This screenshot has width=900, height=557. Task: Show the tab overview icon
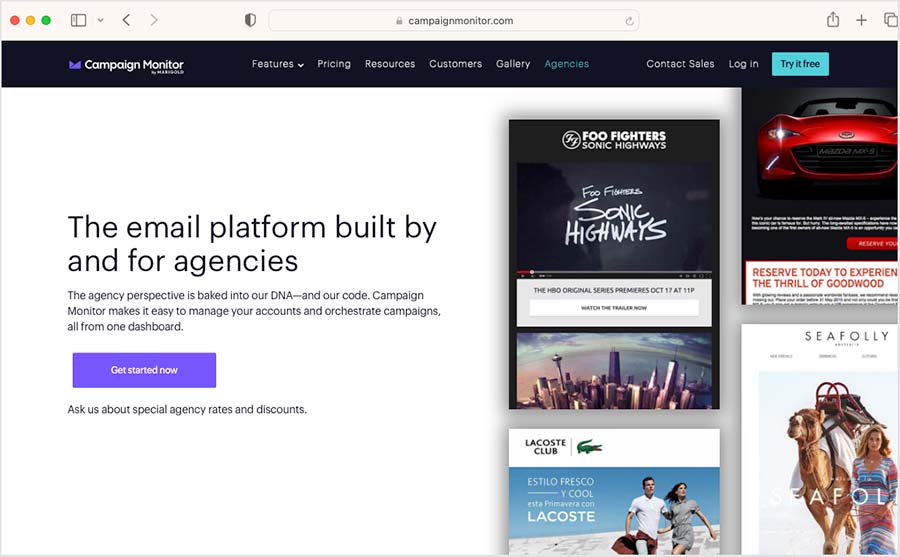click(891, 21)
